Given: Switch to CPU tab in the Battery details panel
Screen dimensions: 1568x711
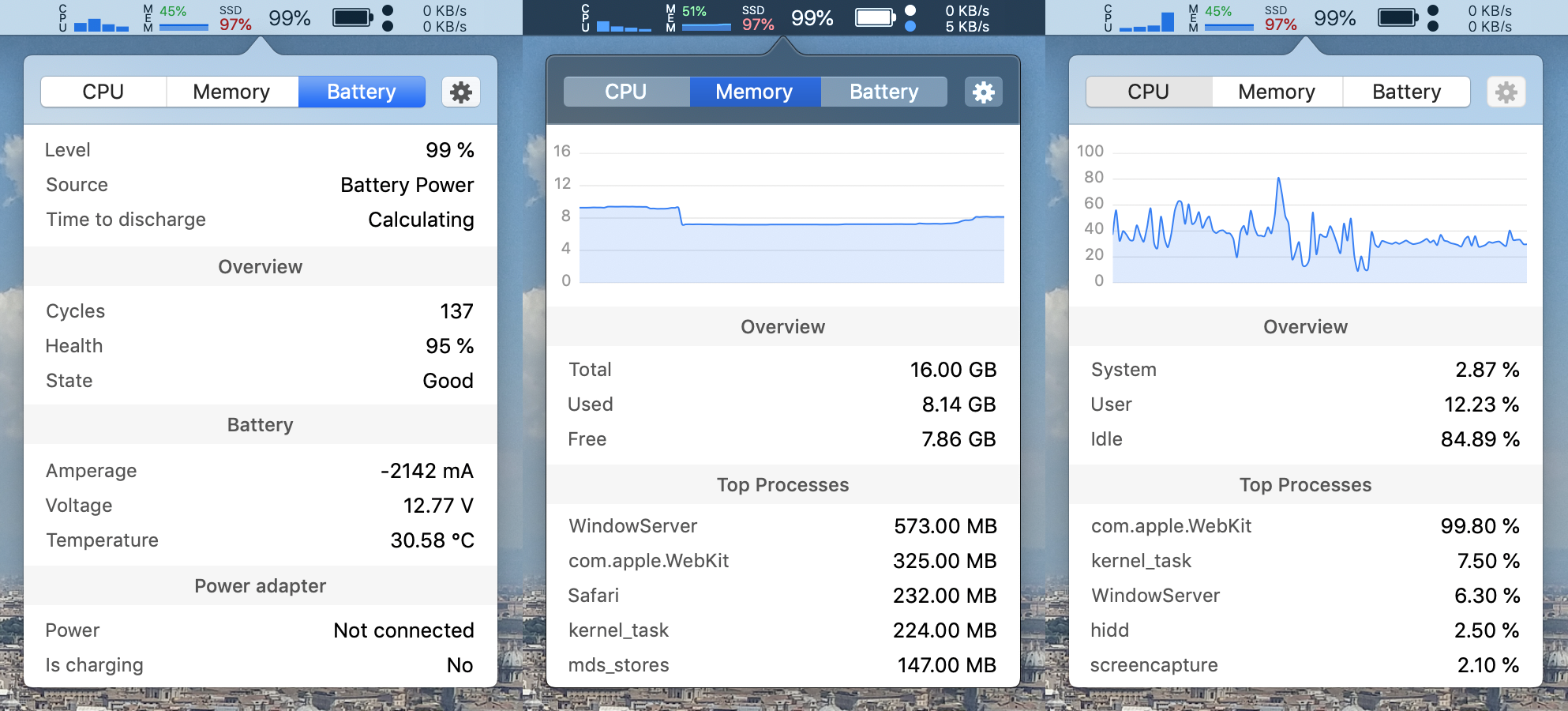Looking at the screenshot, I should point(103,92).
